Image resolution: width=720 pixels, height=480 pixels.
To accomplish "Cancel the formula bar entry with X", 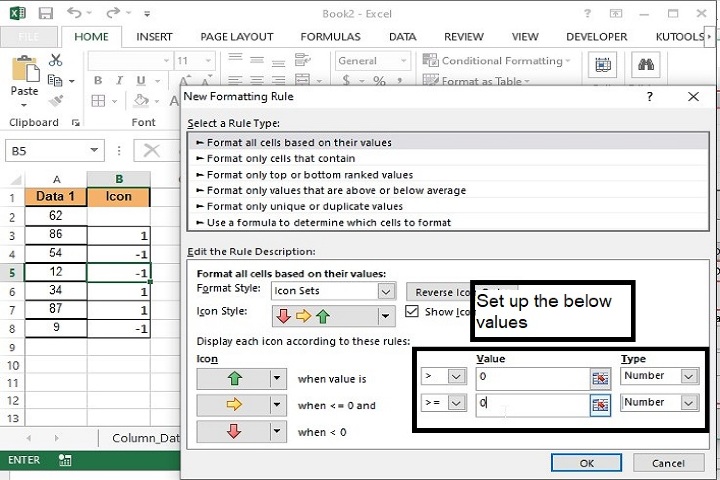I will coord(151,150).
